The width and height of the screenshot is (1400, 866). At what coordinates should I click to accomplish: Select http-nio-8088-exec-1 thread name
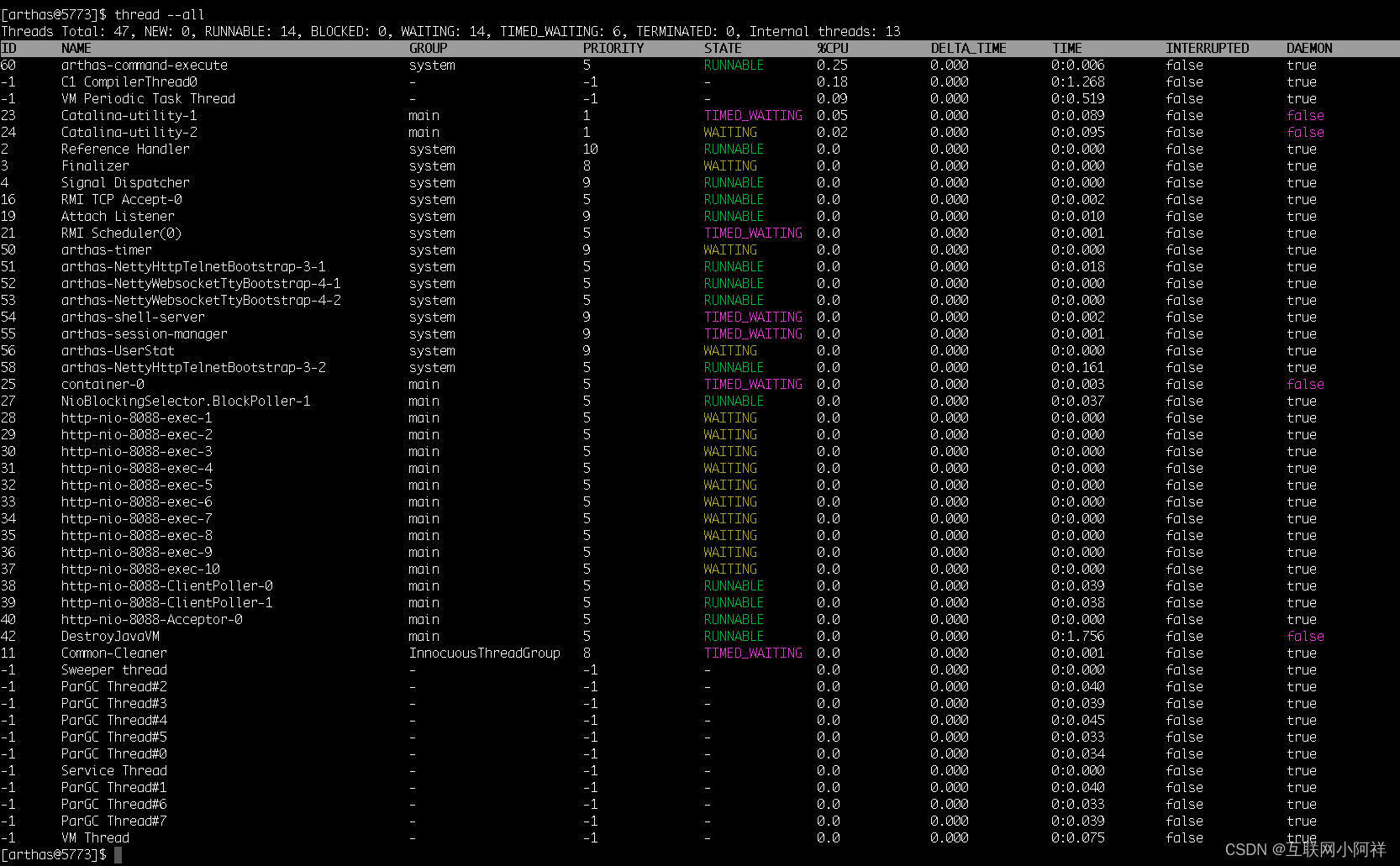point(137,417)
